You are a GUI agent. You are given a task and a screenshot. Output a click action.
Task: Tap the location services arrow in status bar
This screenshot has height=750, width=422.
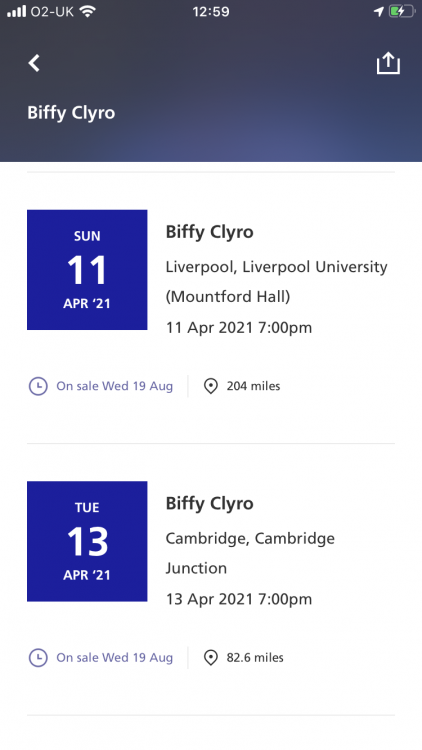379,11
